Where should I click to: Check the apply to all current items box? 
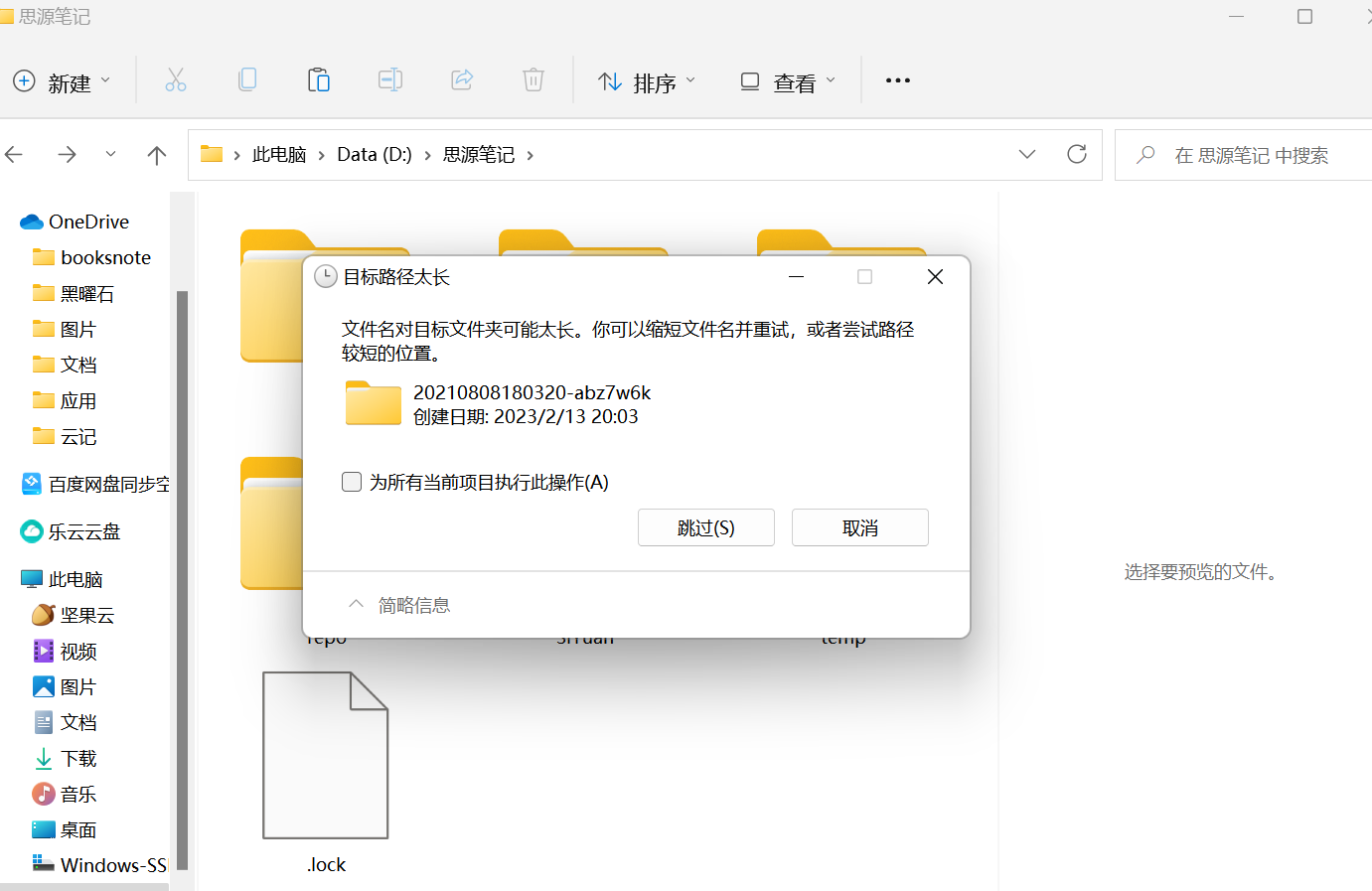point(352,483)
